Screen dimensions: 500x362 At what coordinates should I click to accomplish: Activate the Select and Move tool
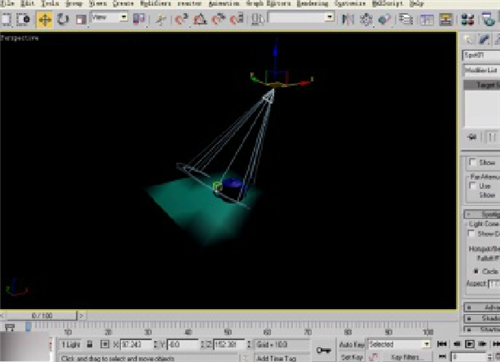pyautogui.click(x=44, y=19)
